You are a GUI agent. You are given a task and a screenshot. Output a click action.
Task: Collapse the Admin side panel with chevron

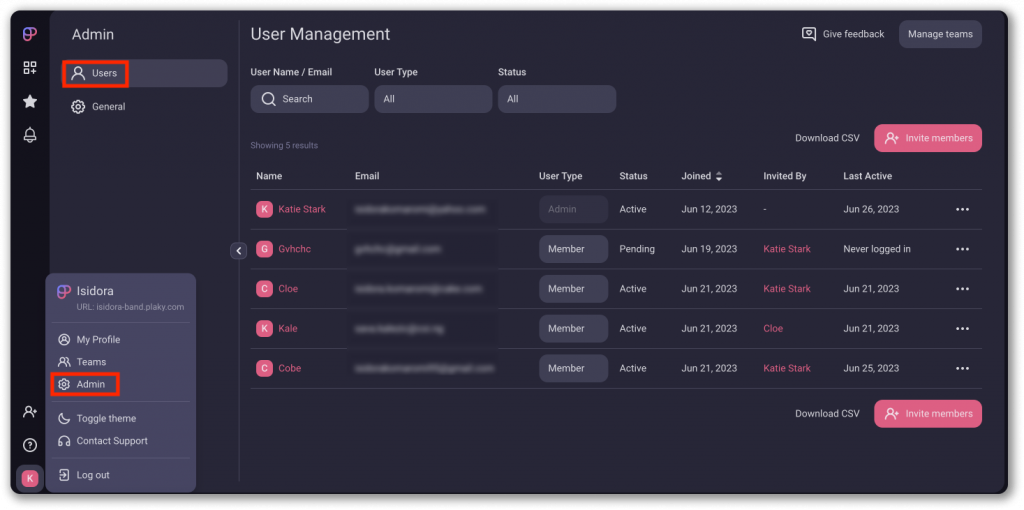tap(238, 251)
